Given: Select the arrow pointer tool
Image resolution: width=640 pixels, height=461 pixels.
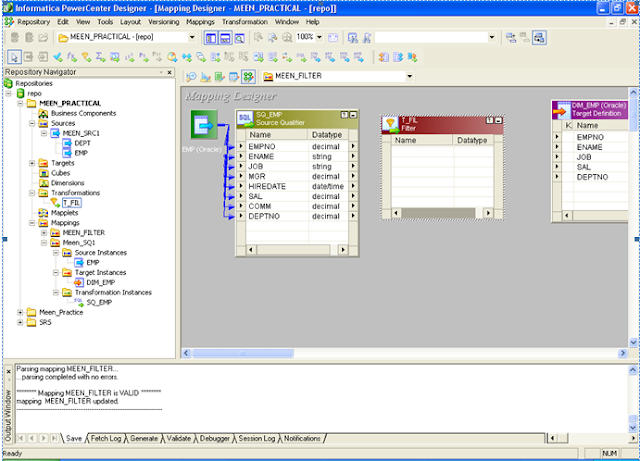Looking at the screenshot, I should tap(14, 57).
